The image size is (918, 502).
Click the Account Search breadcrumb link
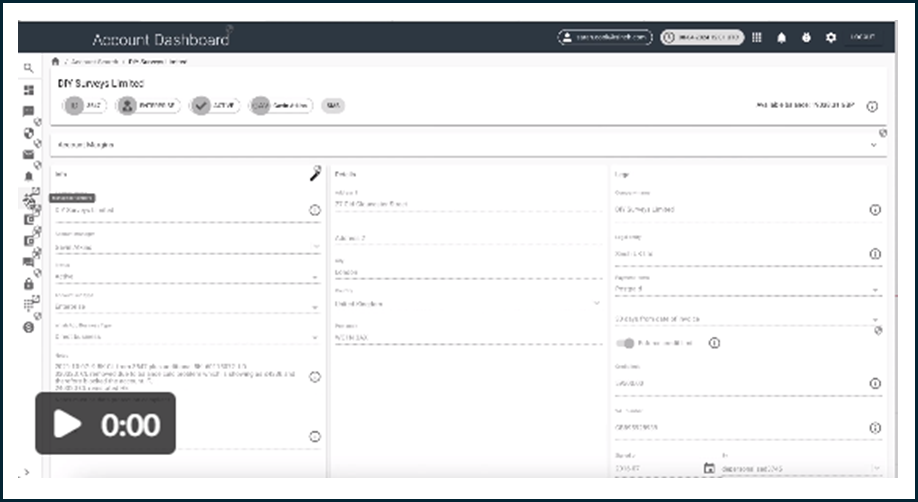(x=94, y=62)
